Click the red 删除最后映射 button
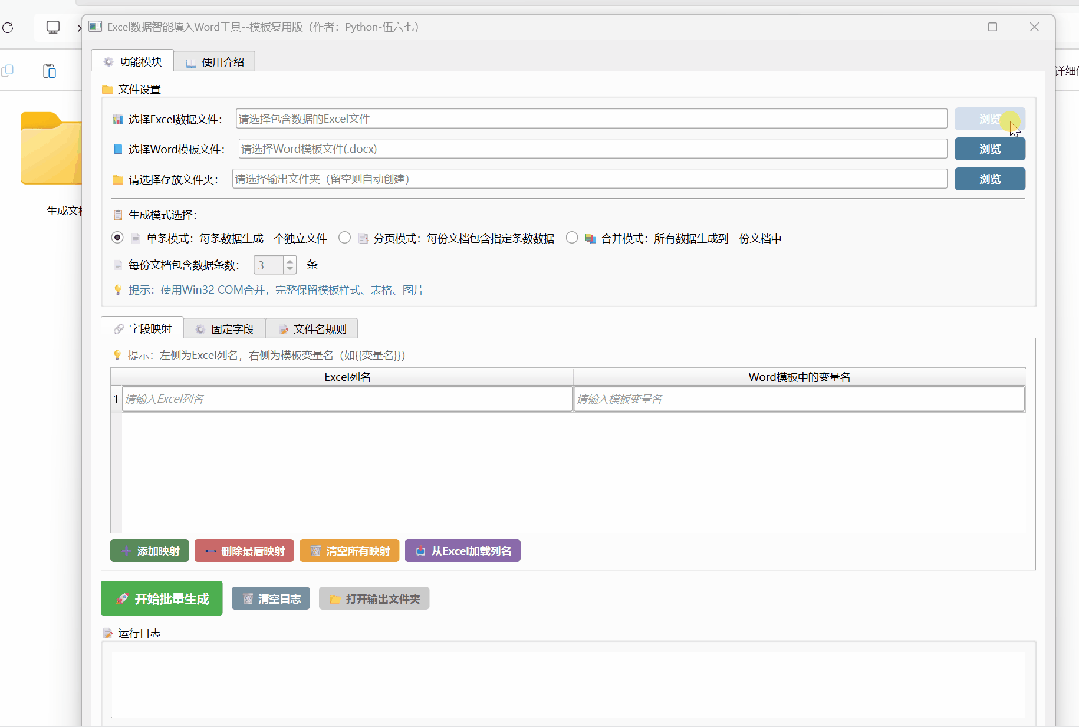The width and height of the screenshot is (1079, 727). click(244, 551)
